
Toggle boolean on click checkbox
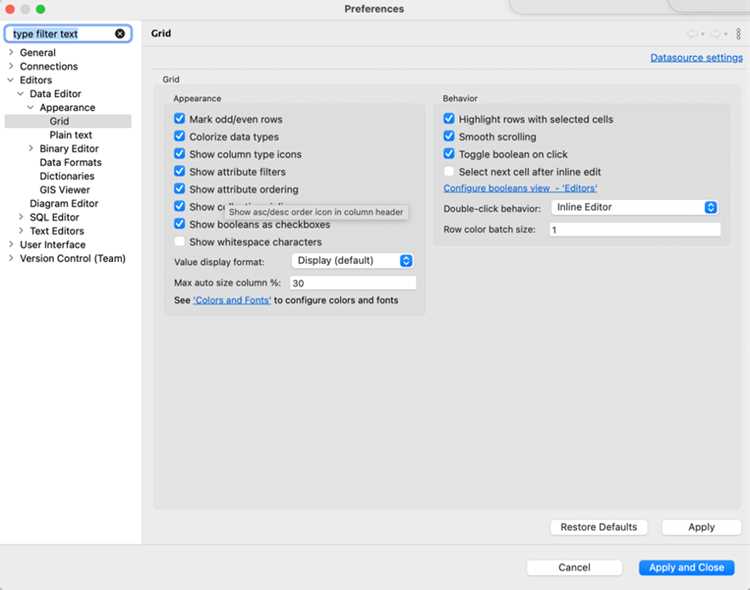coord(449,154)
